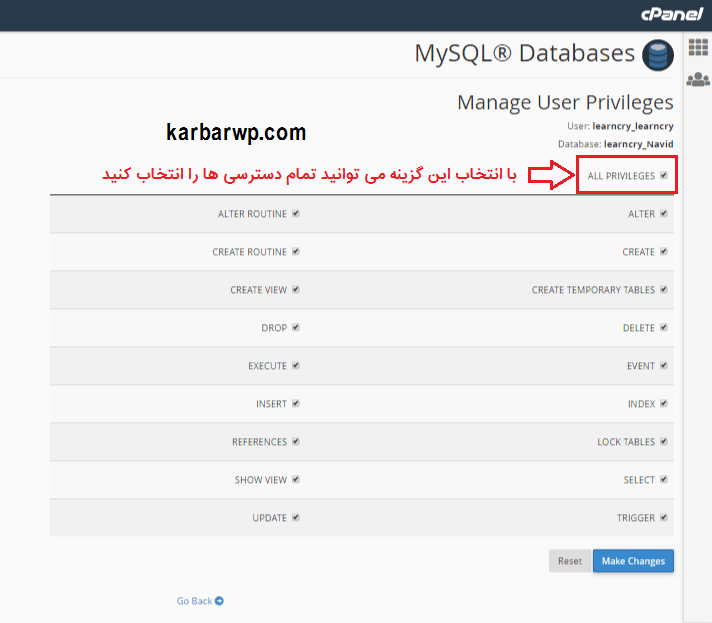Click the cPanel logo in header
Viewport: 712px width, 623px height.
coord(672,15)
